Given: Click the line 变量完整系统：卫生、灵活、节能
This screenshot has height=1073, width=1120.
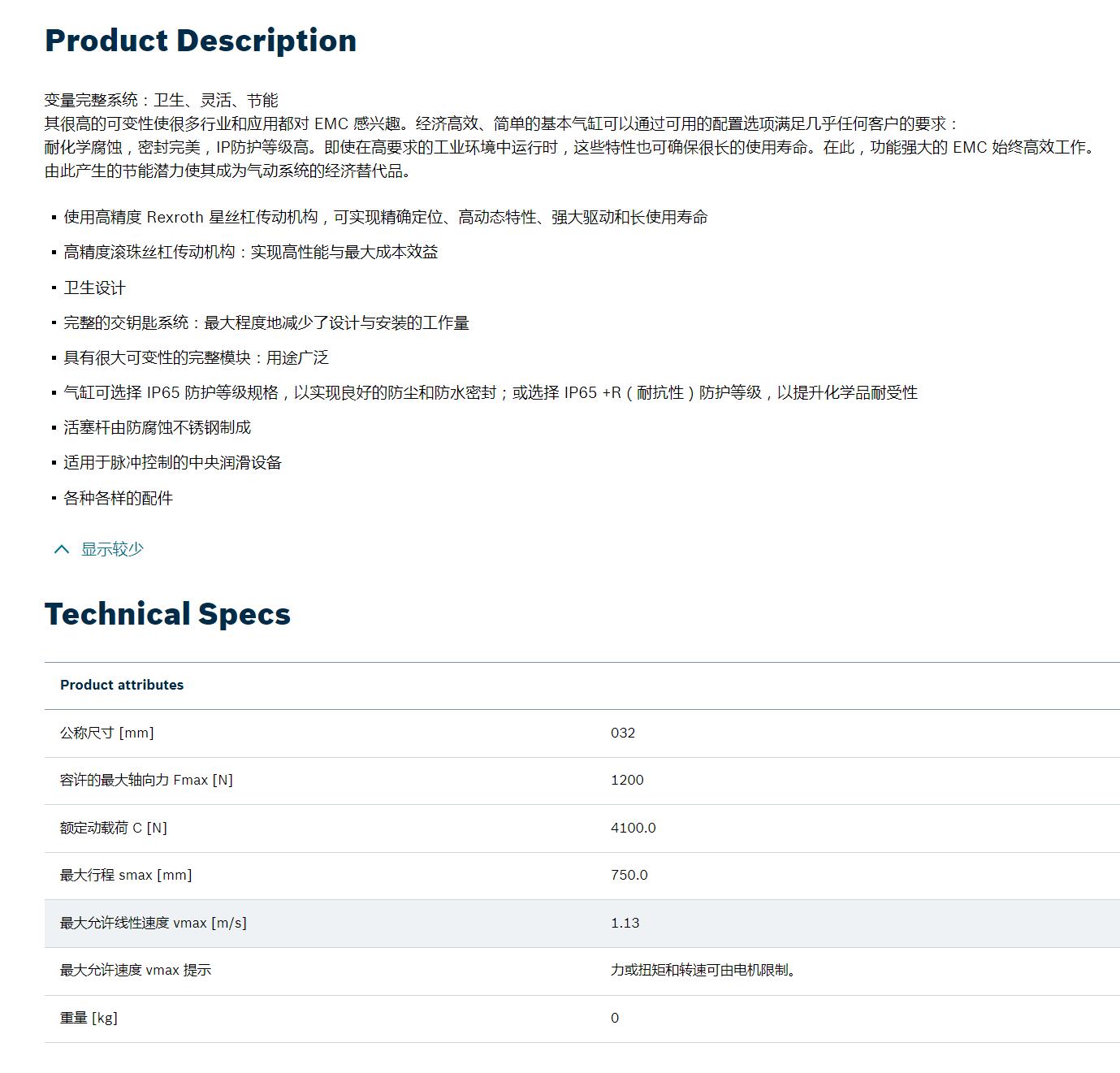Looking at the screenshot, I should point(162,100).
